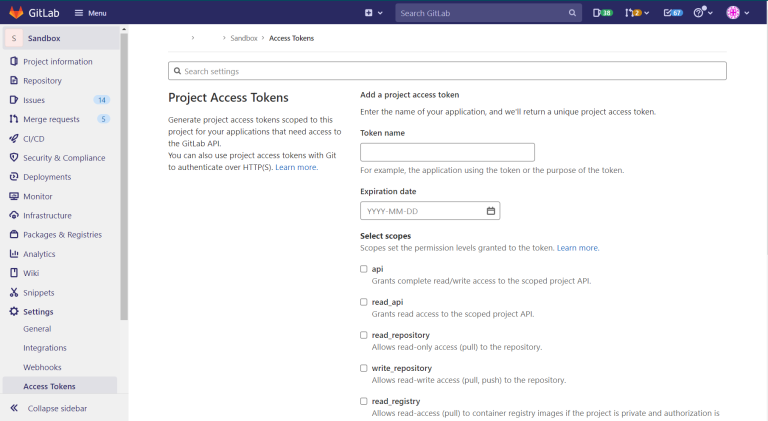Click the GitLab fox logo
This screenshot has width=768, height=421.
click(x=16, y=13)
